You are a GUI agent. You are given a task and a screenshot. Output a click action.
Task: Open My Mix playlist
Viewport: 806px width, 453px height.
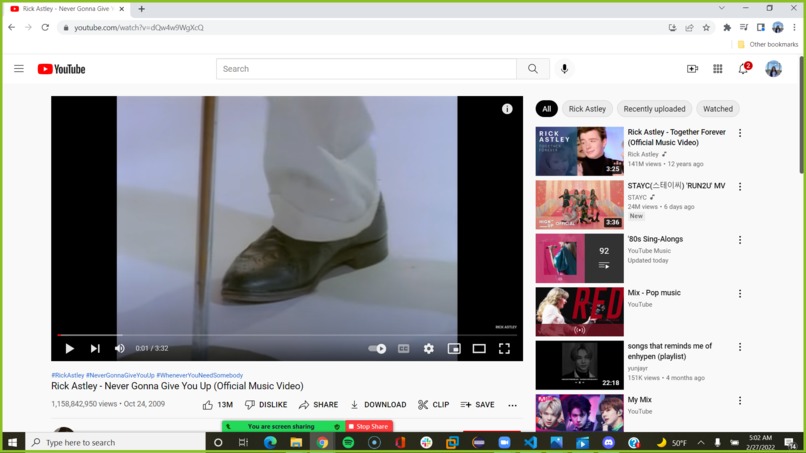639,400
